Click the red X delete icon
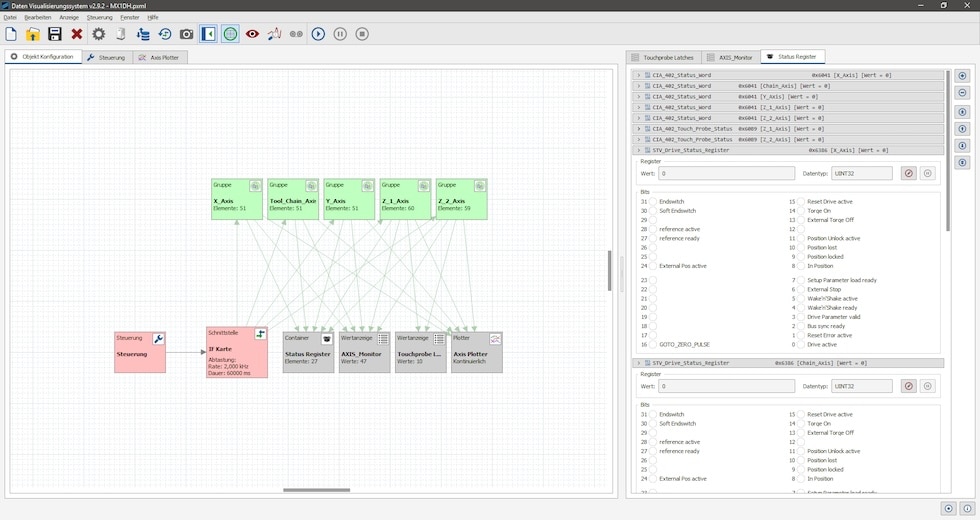 77,34
